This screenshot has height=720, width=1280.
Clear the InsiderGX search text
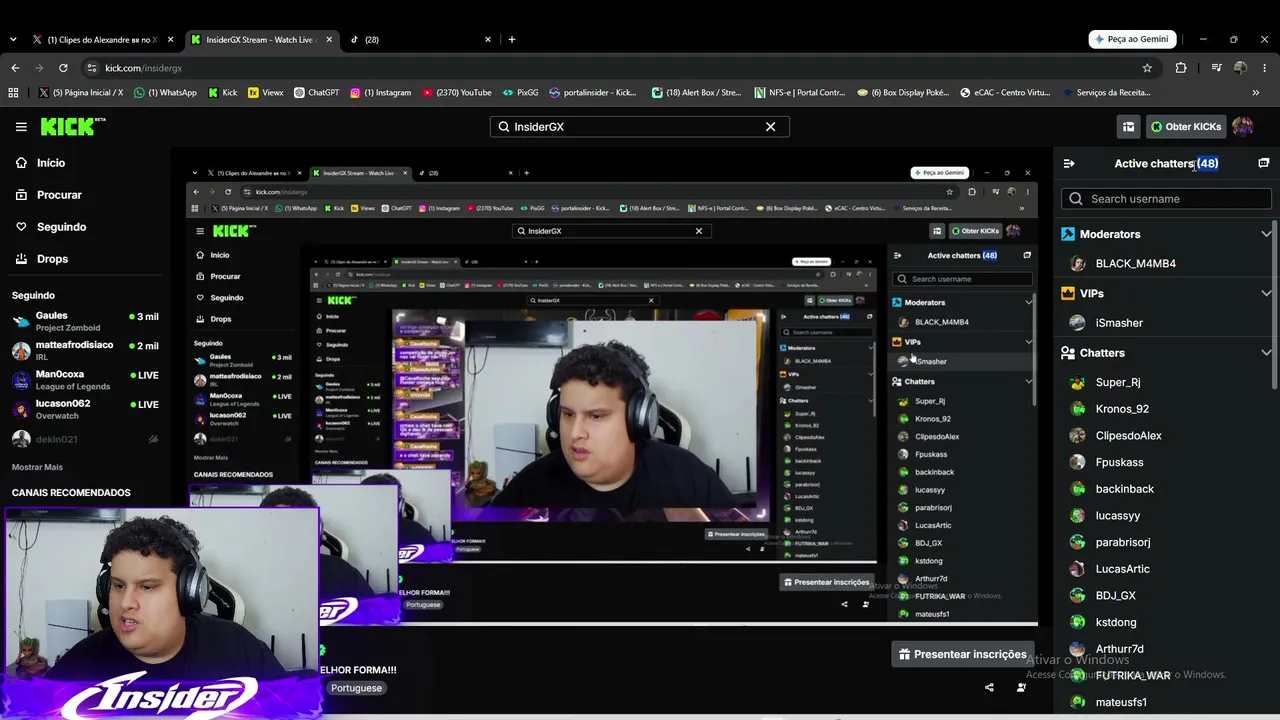click(770, 127)
